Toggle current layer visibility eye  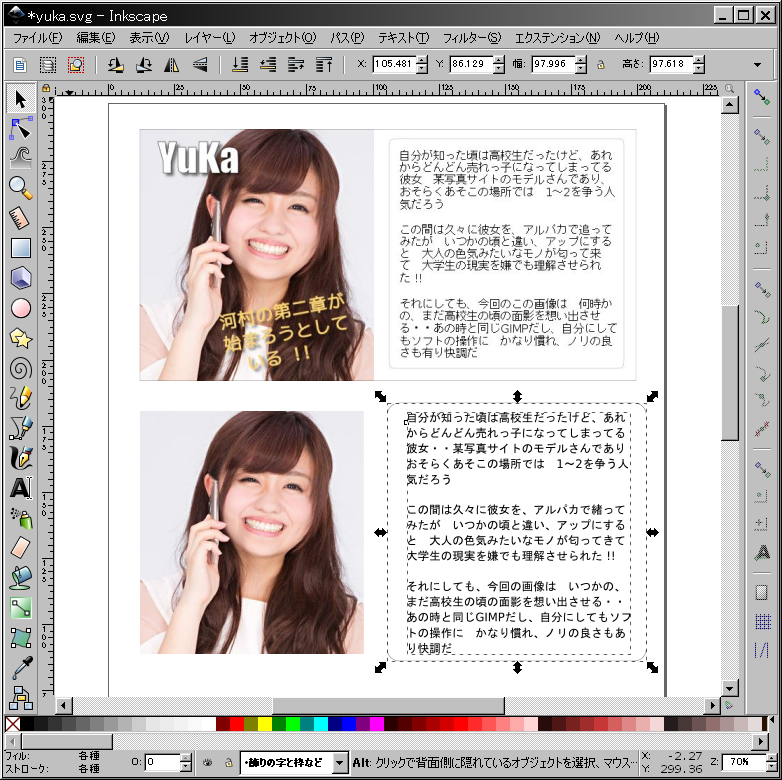208,762
